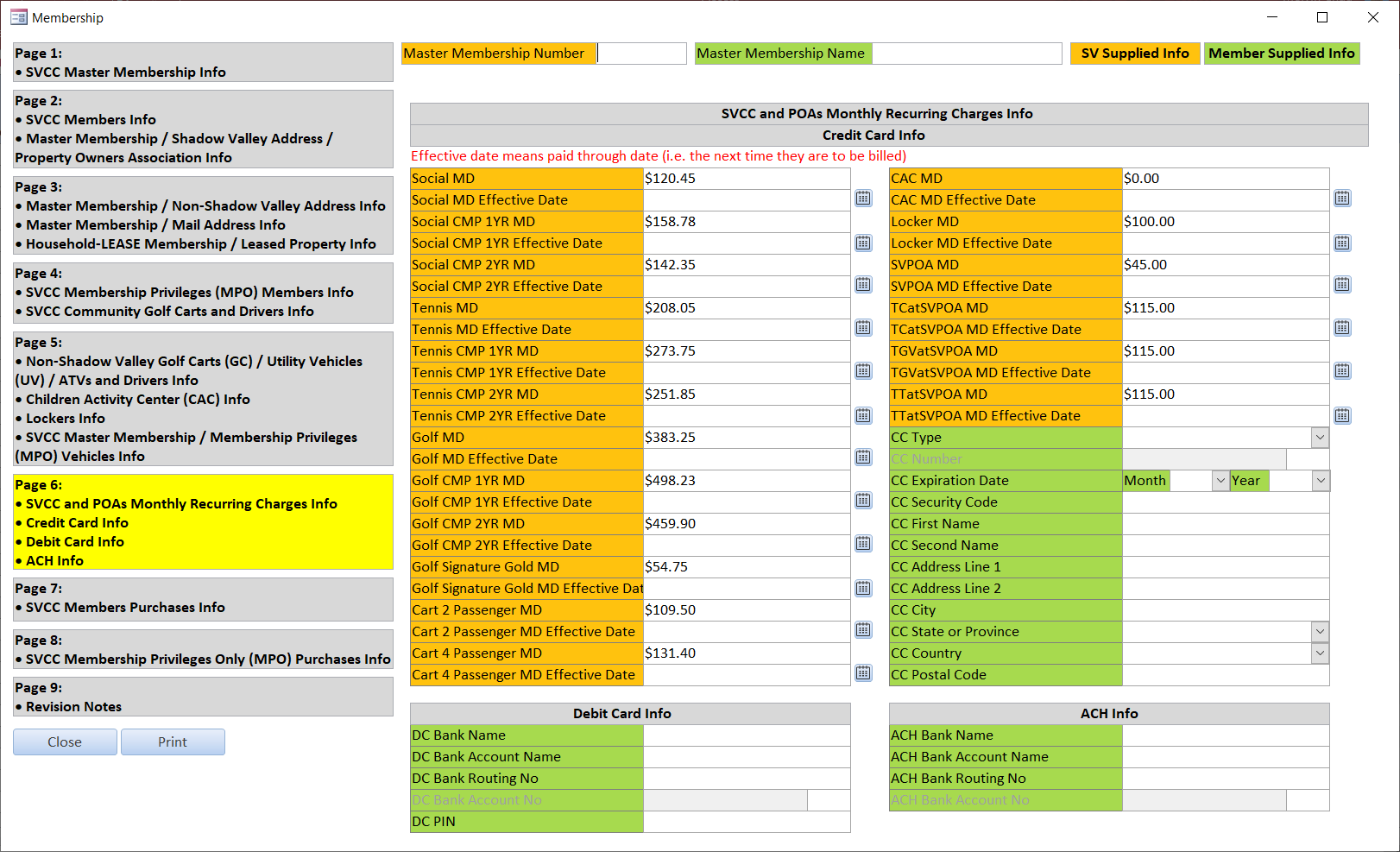Screen dimensions: 1400x852
Task: Click the ACH Bank Routing No field
Action: click(x=1226, y=779)
